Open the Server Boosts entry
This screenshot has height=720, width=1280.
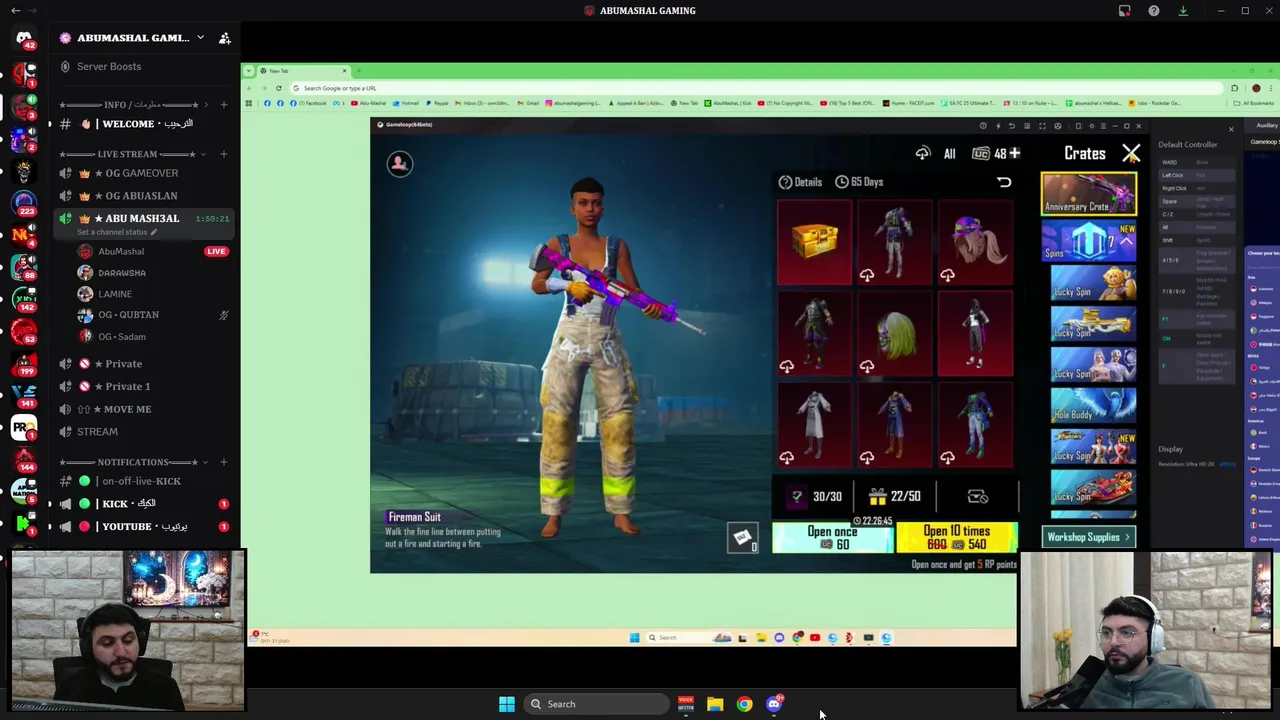tap(109, 66)
